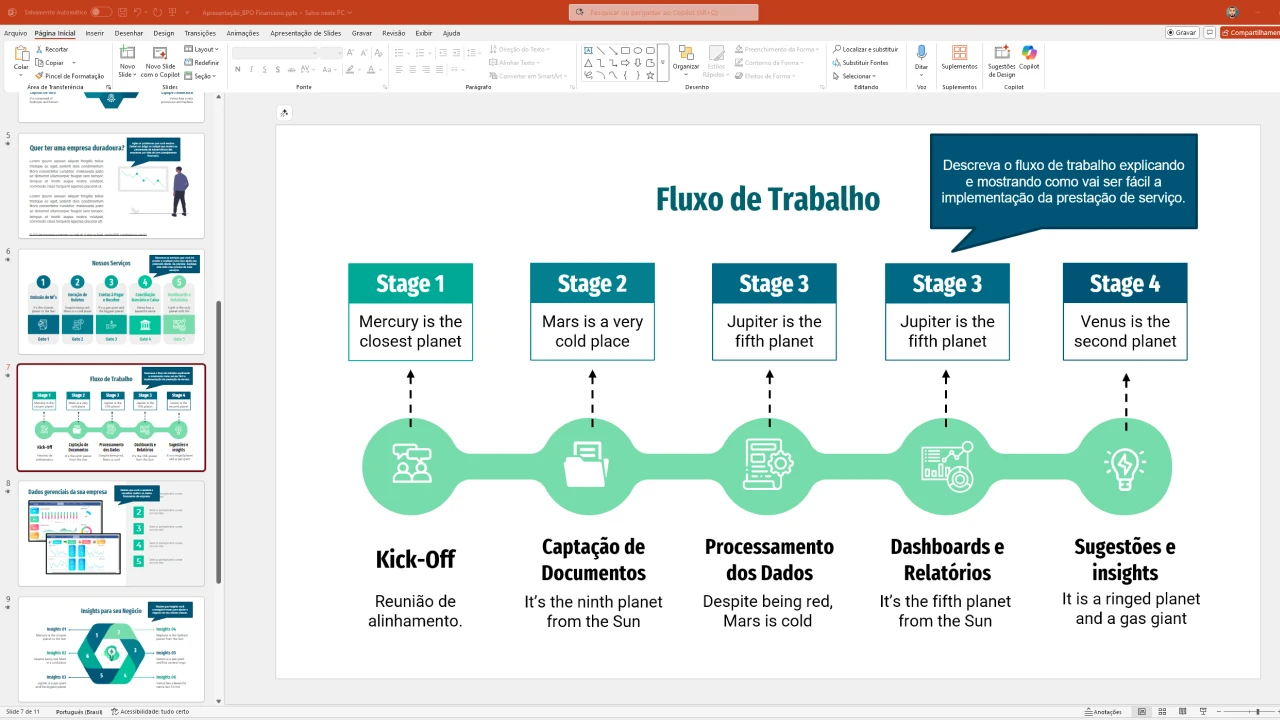Click the Ditar microphone icon
The width and height of the screenshot is (1280, 720).
coord(921,56)
